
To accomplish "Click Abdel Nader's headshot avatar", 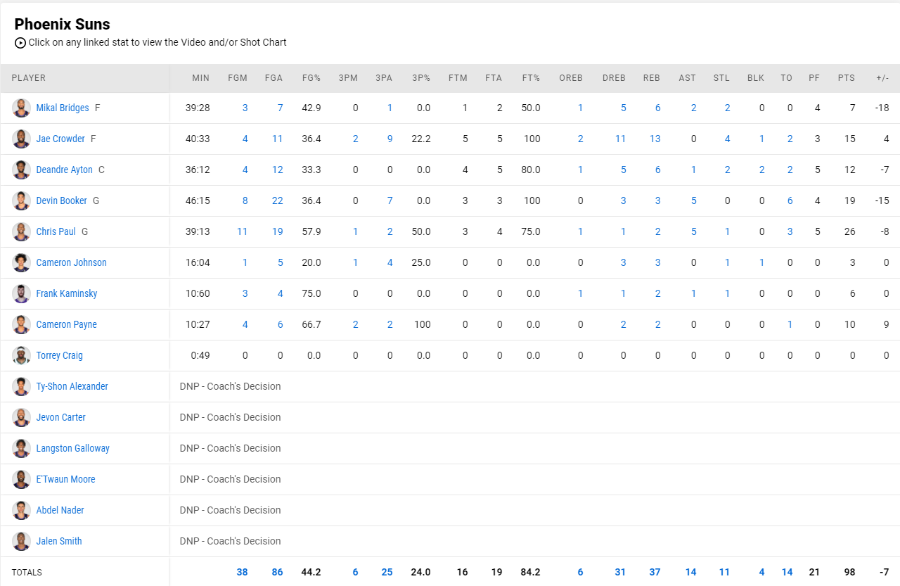I will pos(21,511).
